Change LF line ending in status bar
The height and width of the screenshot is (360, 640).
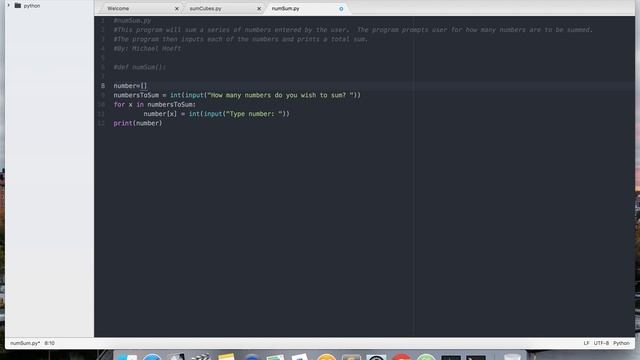pos(586,343)
